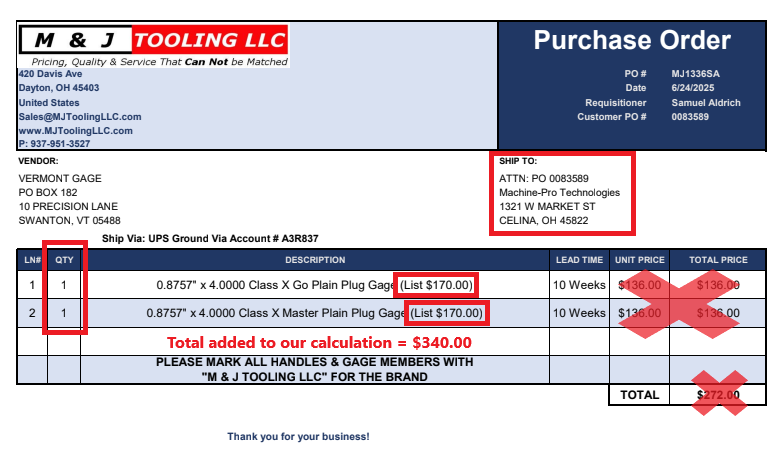Click the phone number 937-951-3527
This screenshot has height=454, width=784.
coord(58,144)
